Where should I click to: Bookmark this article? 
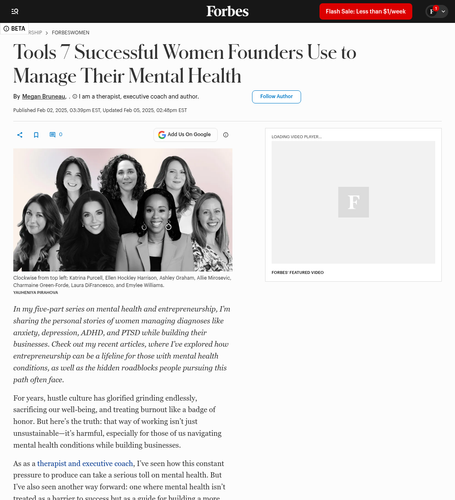[36, 135]
